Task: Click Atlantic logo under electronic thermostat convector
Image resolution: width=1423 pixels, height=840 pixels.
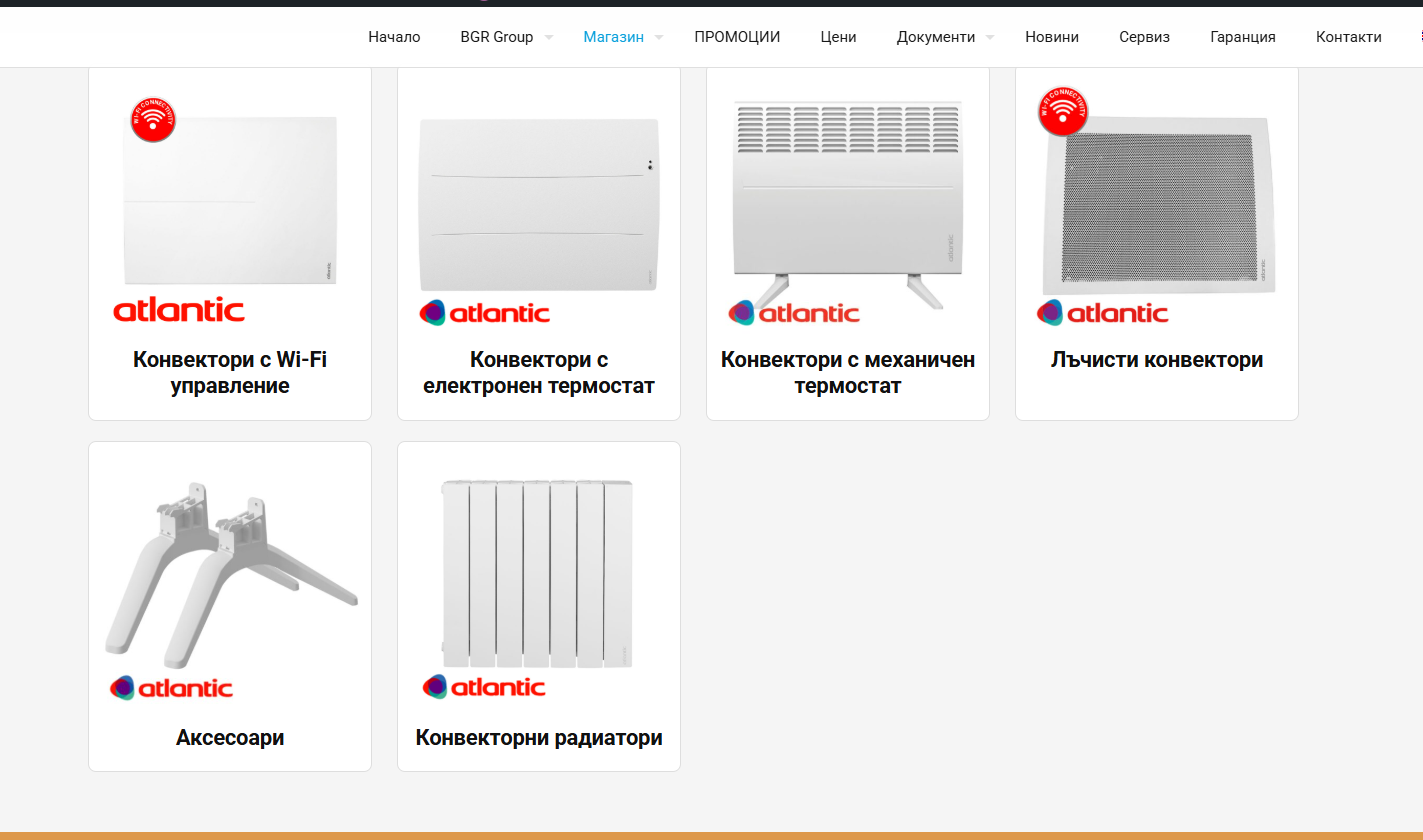Action: coord(485,313)
